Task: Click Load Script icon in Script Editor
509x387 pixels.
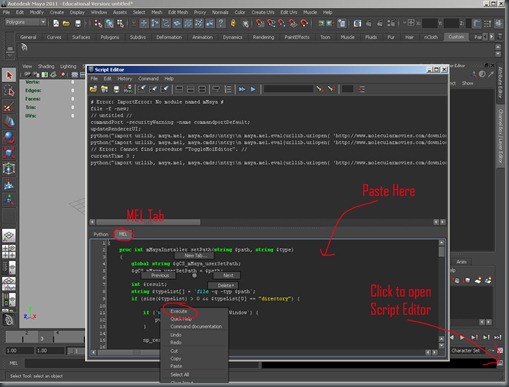Action: tap(93, 89)
